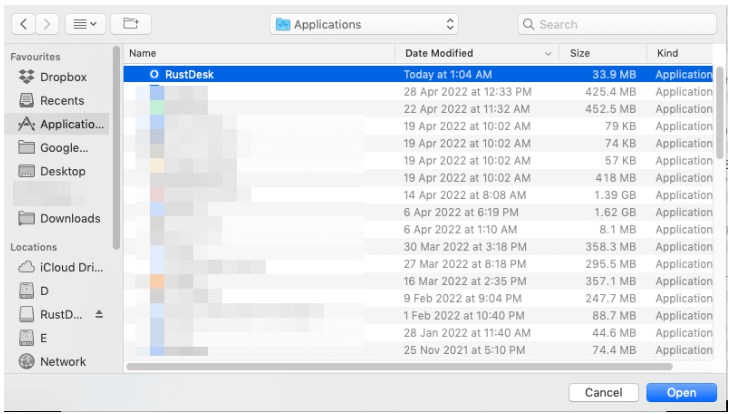This screenshot has width=734, height=414.
Task: Select the row dated 28 Apr 2022 at 12:33 PM
Action: (418, 92)
